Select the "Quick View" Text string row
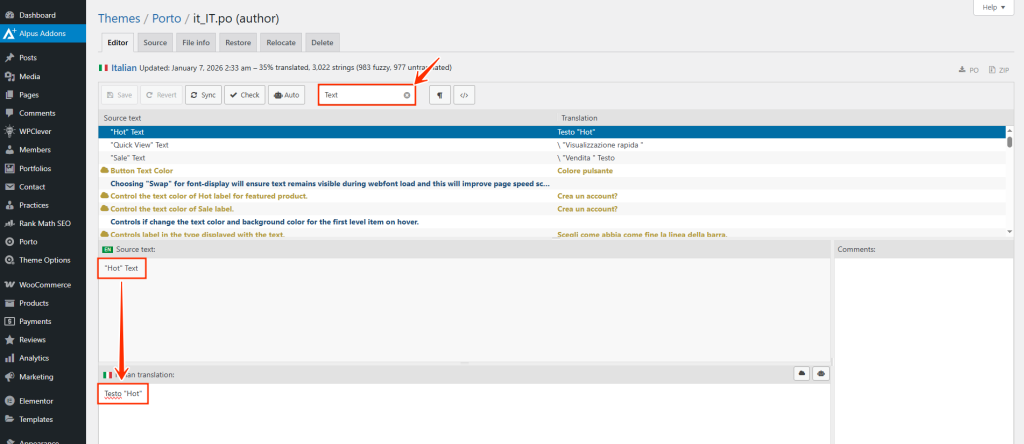The height and width of the screenshot is (444, 1024). click(139, 144)
